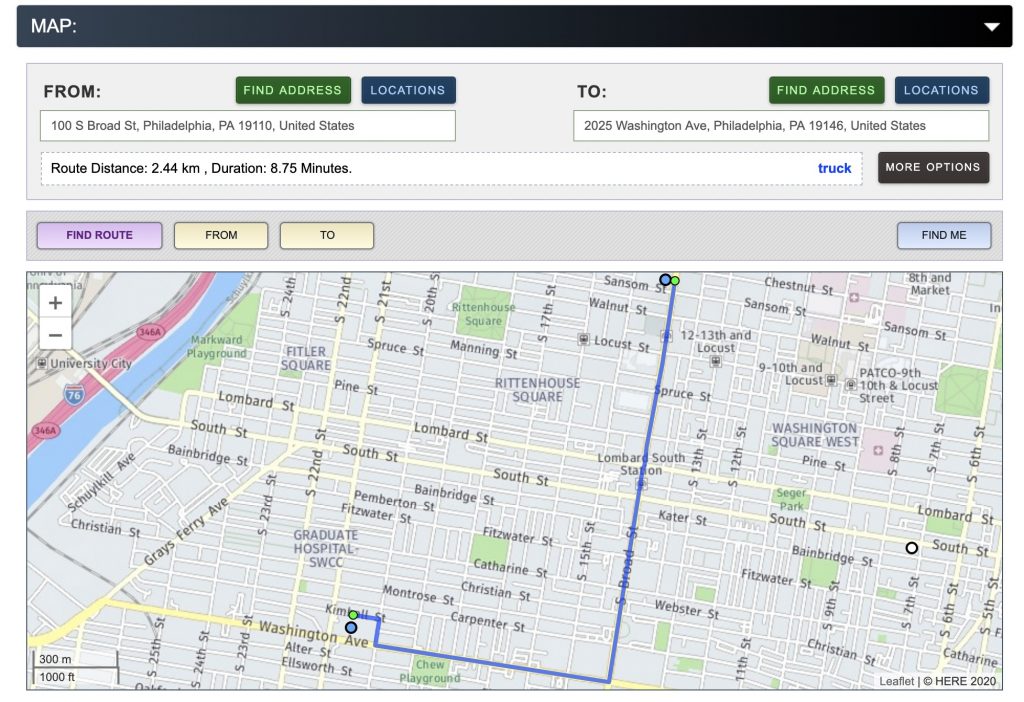The image size is (1024, 702).
Task: Open the Leaflet attribution link
Action: [896, 681]
